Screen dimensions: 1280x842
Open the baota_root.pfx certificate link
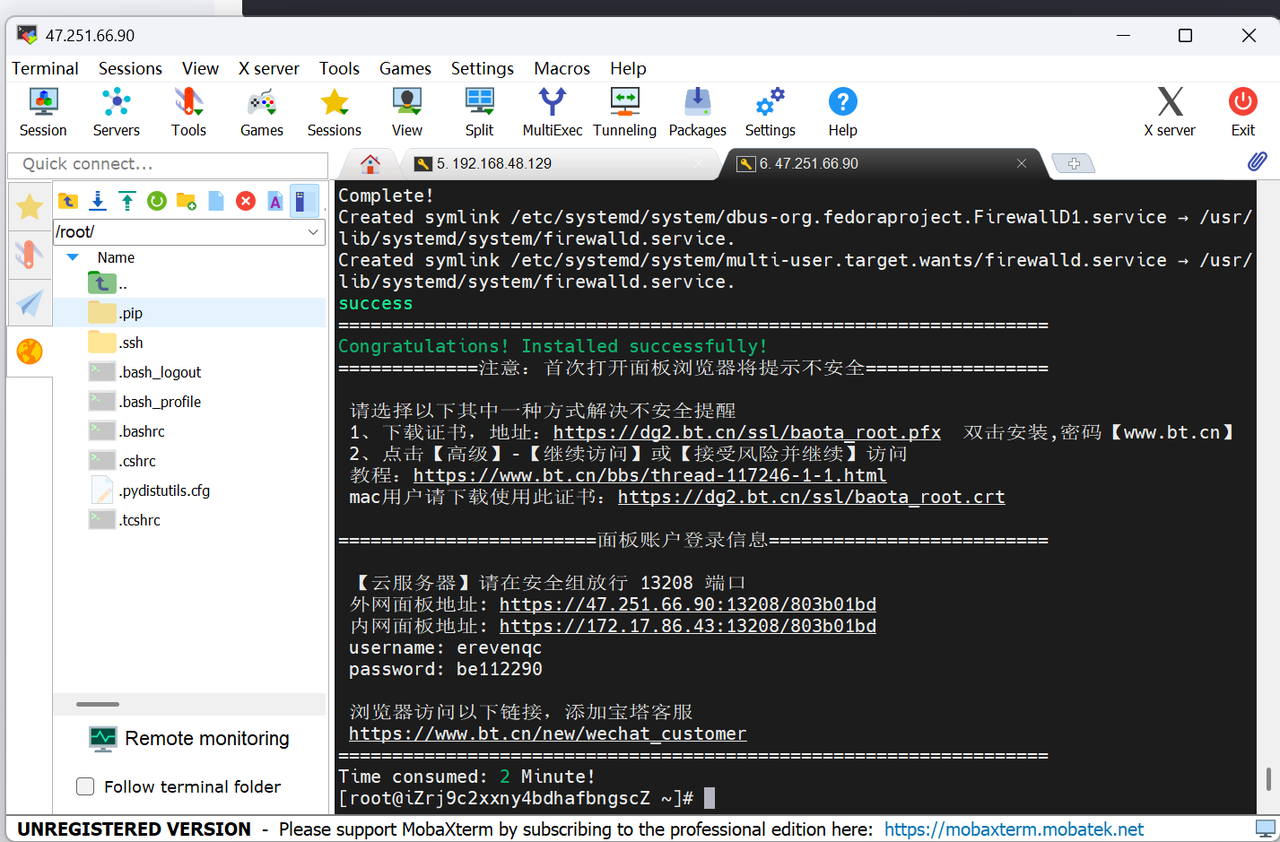[747, 433]
